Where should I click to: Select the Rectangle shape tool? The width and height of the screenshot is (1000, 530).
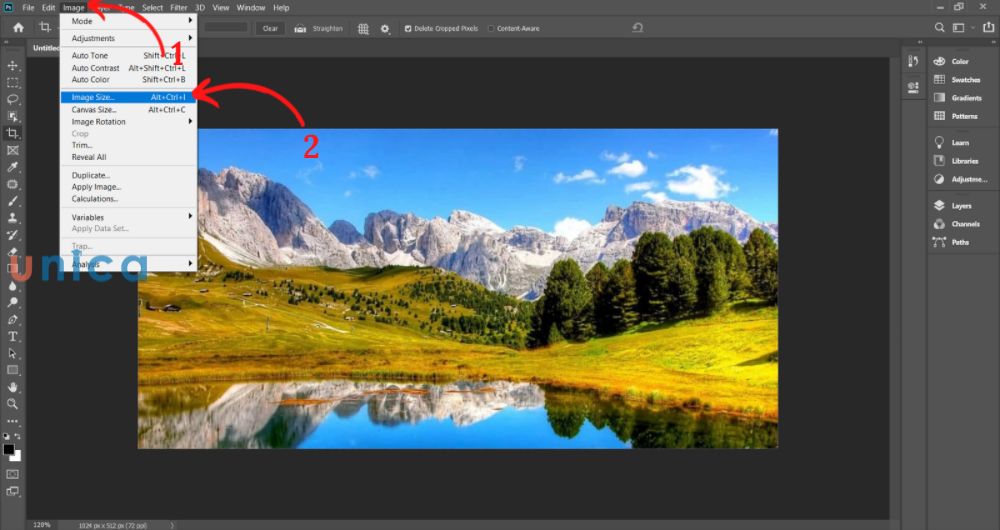[13, 370]
